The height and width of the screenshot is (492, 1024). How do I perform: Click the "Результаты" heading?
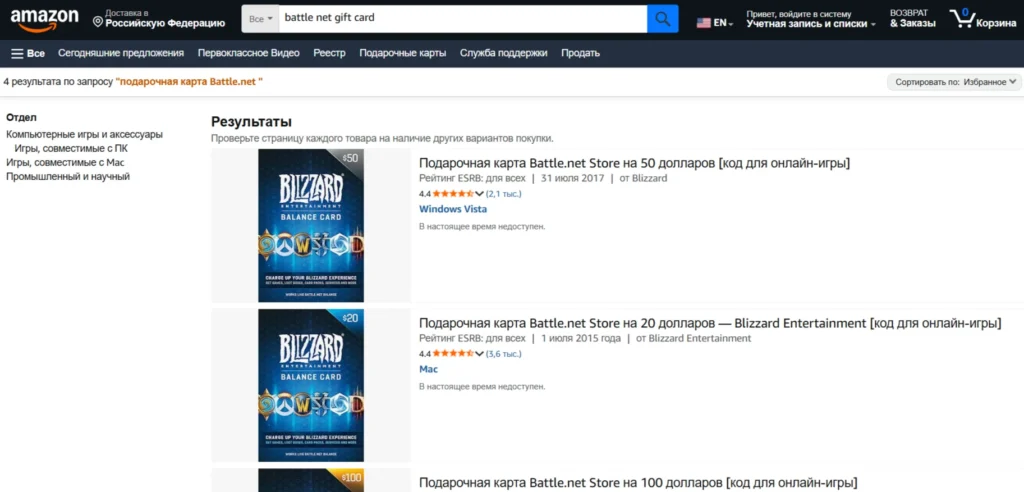click(x=251, y=122)
